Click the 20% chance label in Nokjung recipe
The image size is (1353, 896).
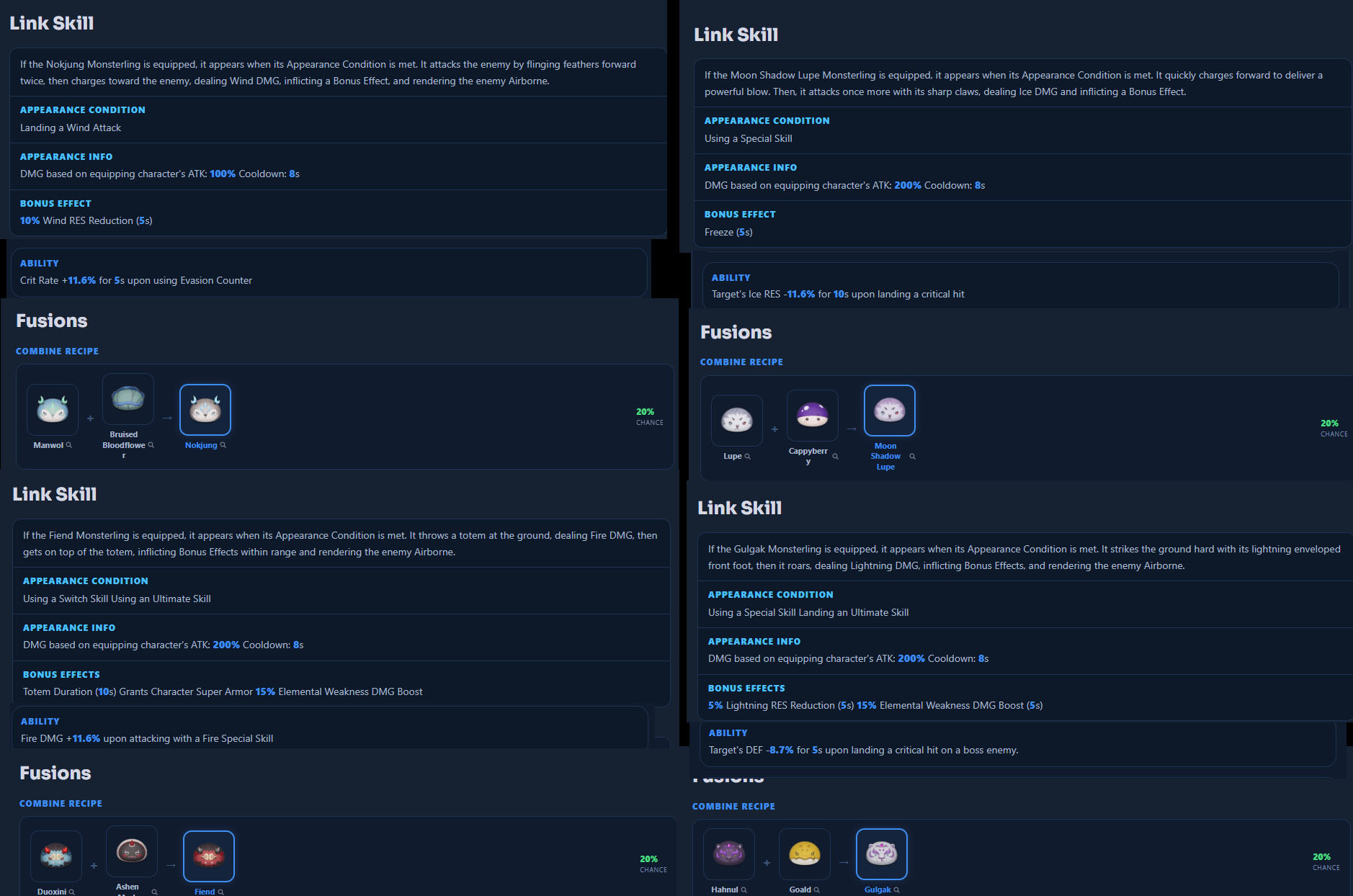(x=650, y=416)
